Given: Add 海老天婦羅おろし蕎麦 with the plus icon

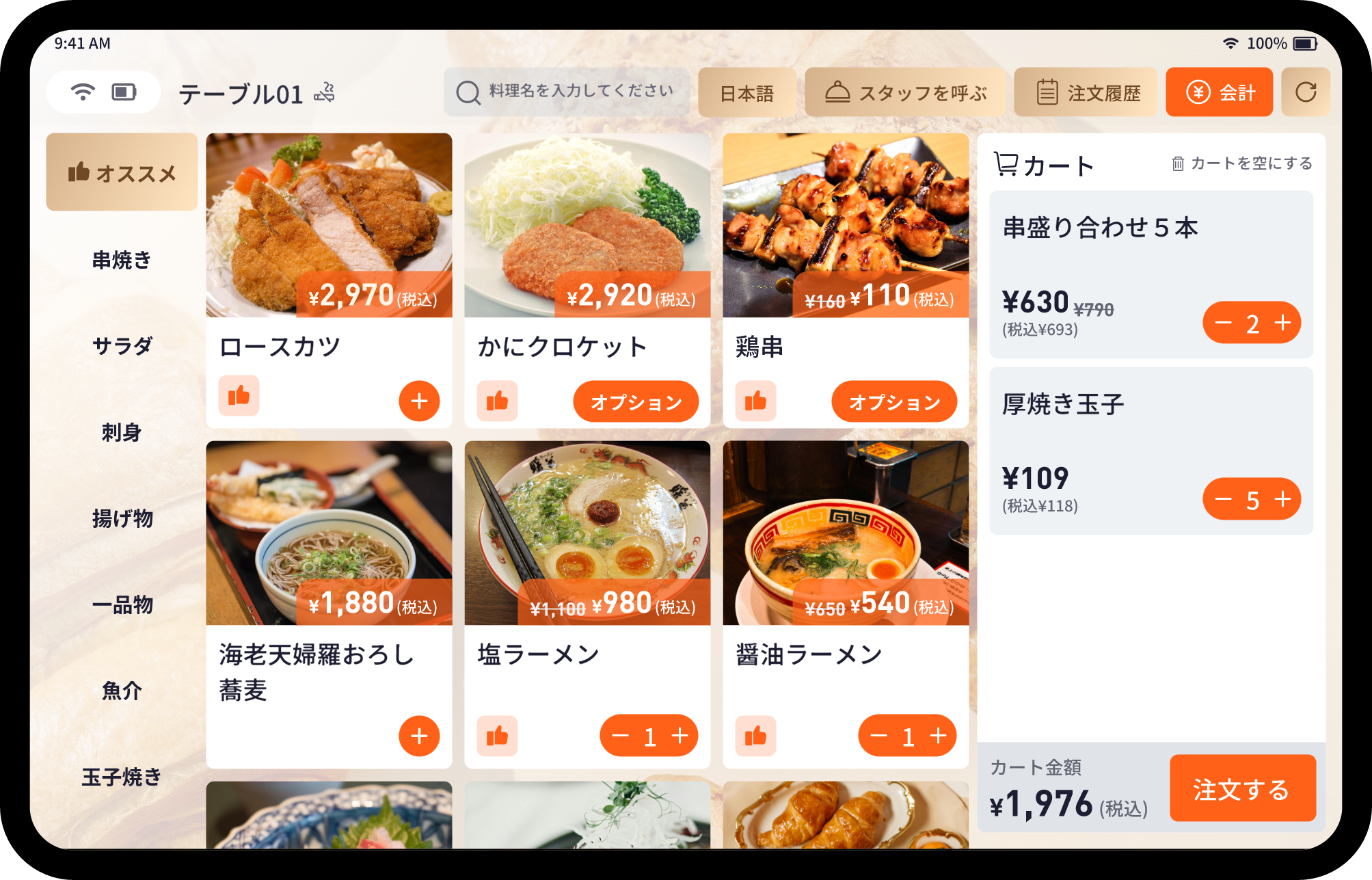Looking at the screenshot, I should click(x=419, y=736).
